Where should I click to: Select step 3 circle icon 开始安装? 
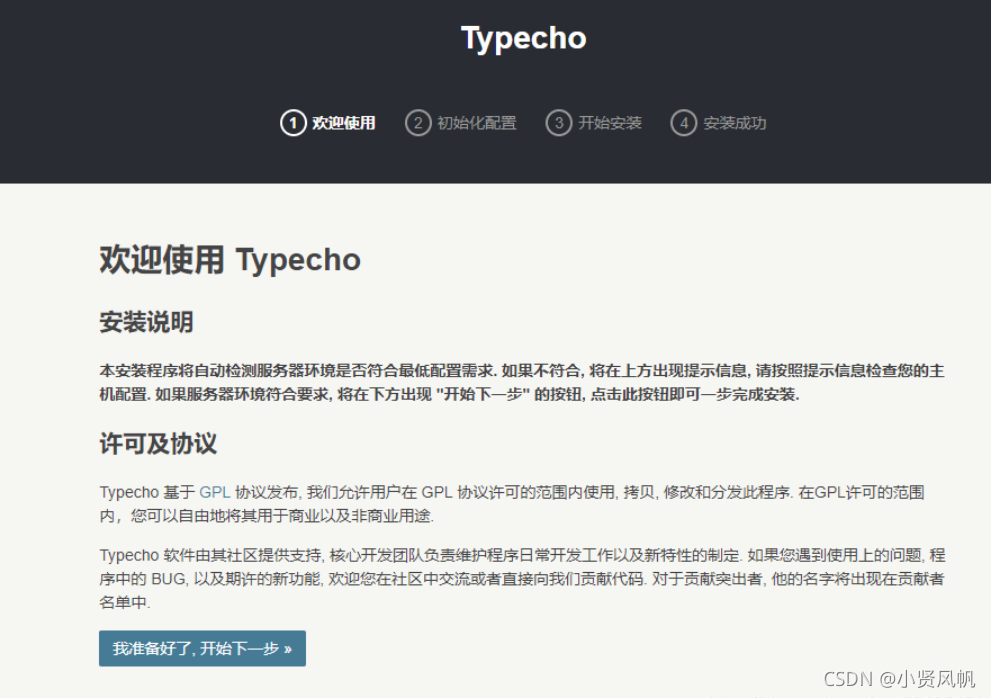(x=559, y=123)
